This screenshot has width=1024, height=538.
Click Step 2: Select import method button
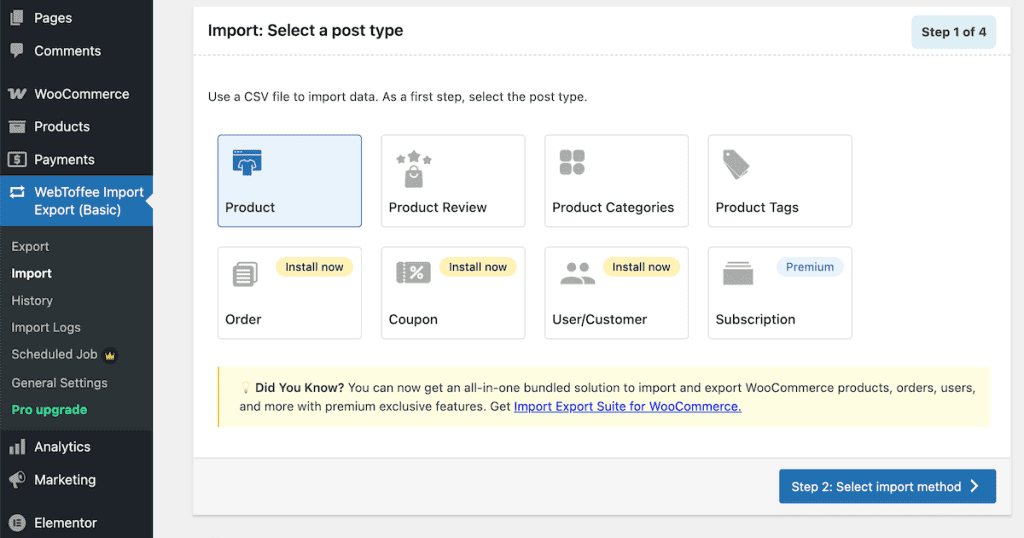click(x=888, y=486)
